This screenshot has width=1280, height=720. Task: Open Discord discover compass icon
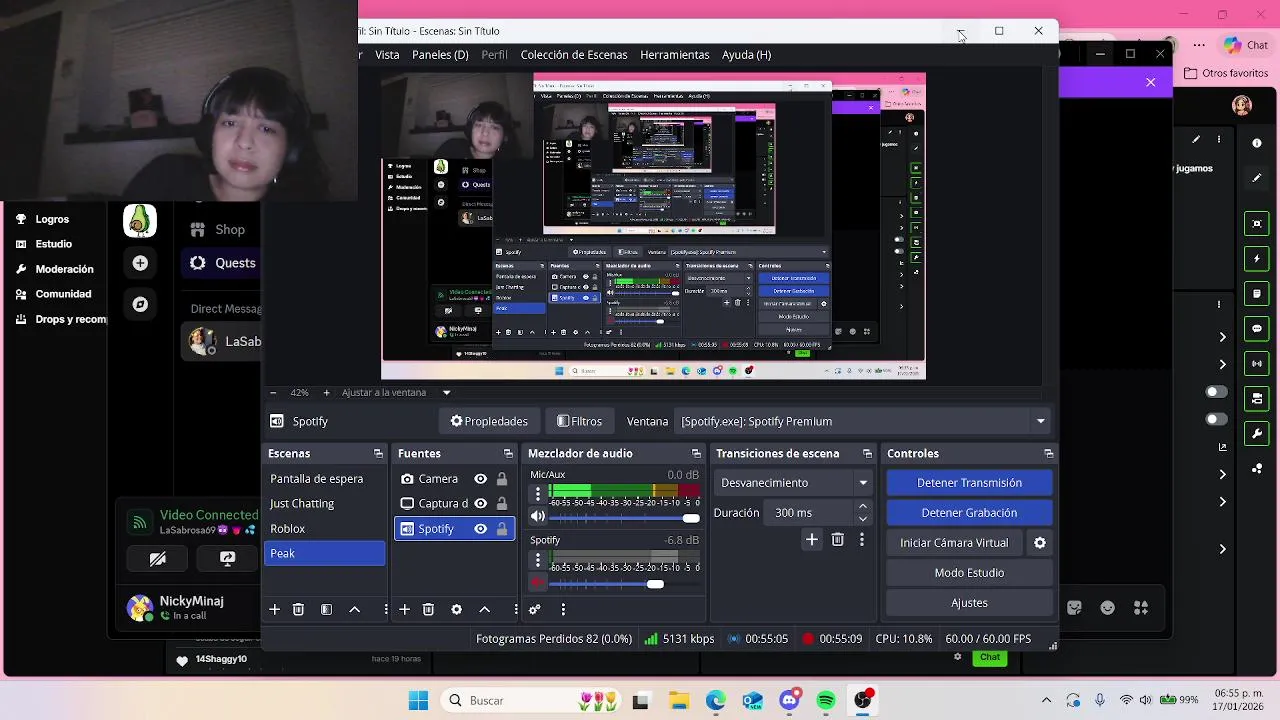(x=140, y=304)
